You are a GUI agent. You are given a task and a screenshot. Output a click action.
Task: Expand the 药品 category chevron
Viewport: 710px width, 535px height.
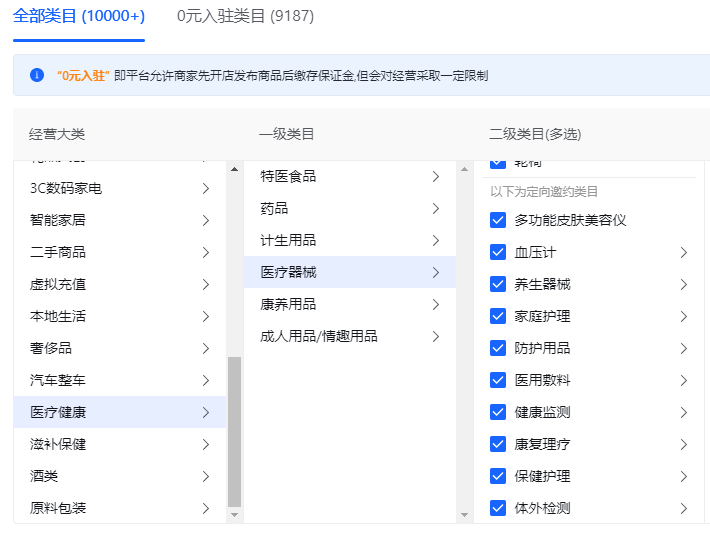pyautogui.click(x=436, y=208)
